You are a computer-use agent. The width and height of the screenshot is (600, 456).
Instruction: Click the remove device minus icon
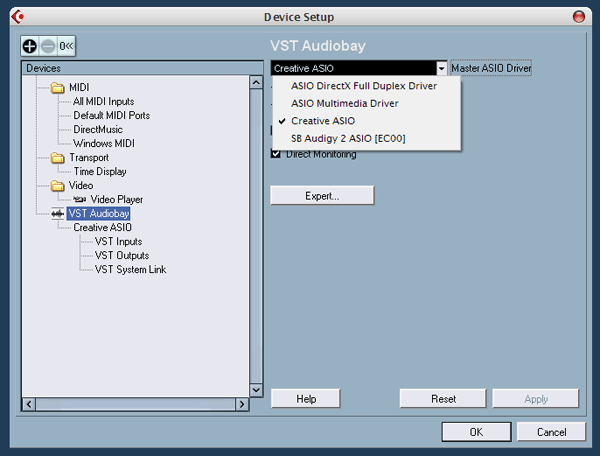coord(46,46)
